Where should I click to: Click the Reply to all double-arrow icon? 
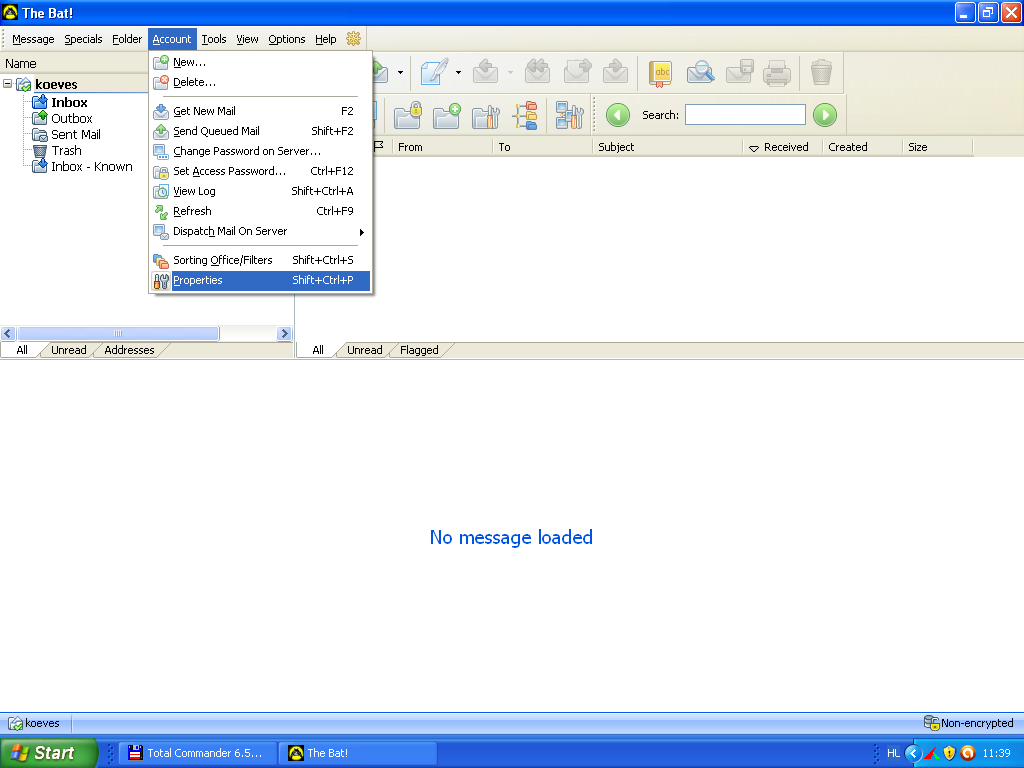point(537,72)
